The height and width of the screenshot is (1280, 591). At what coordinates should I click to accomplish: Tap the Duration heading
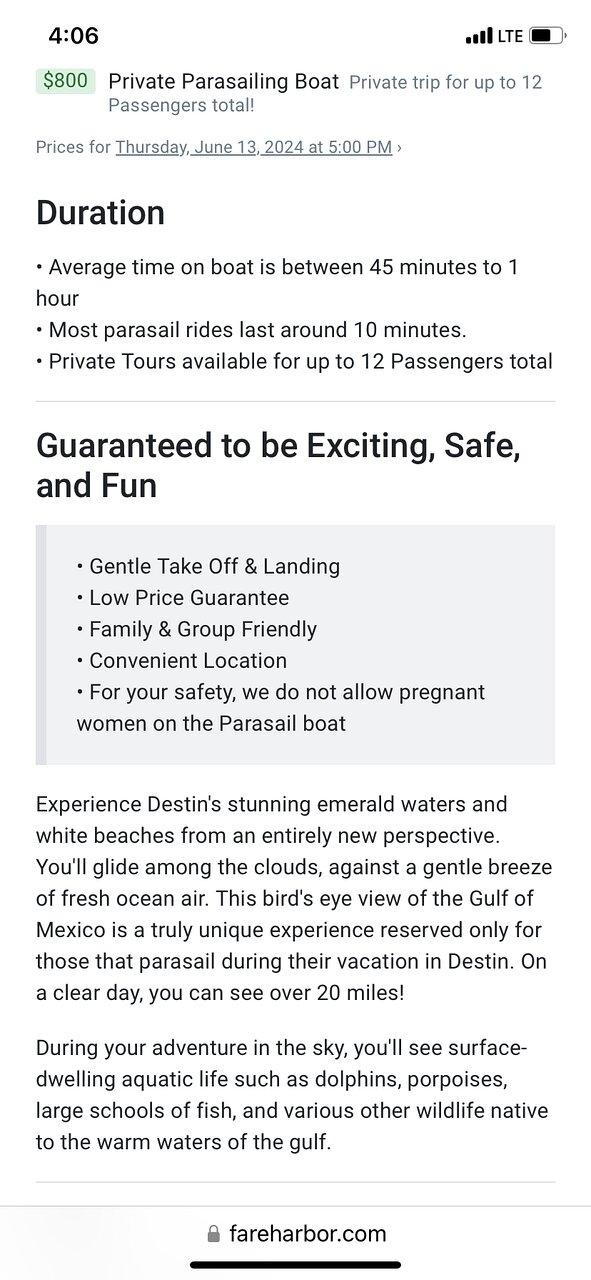[x=100, y=213]
